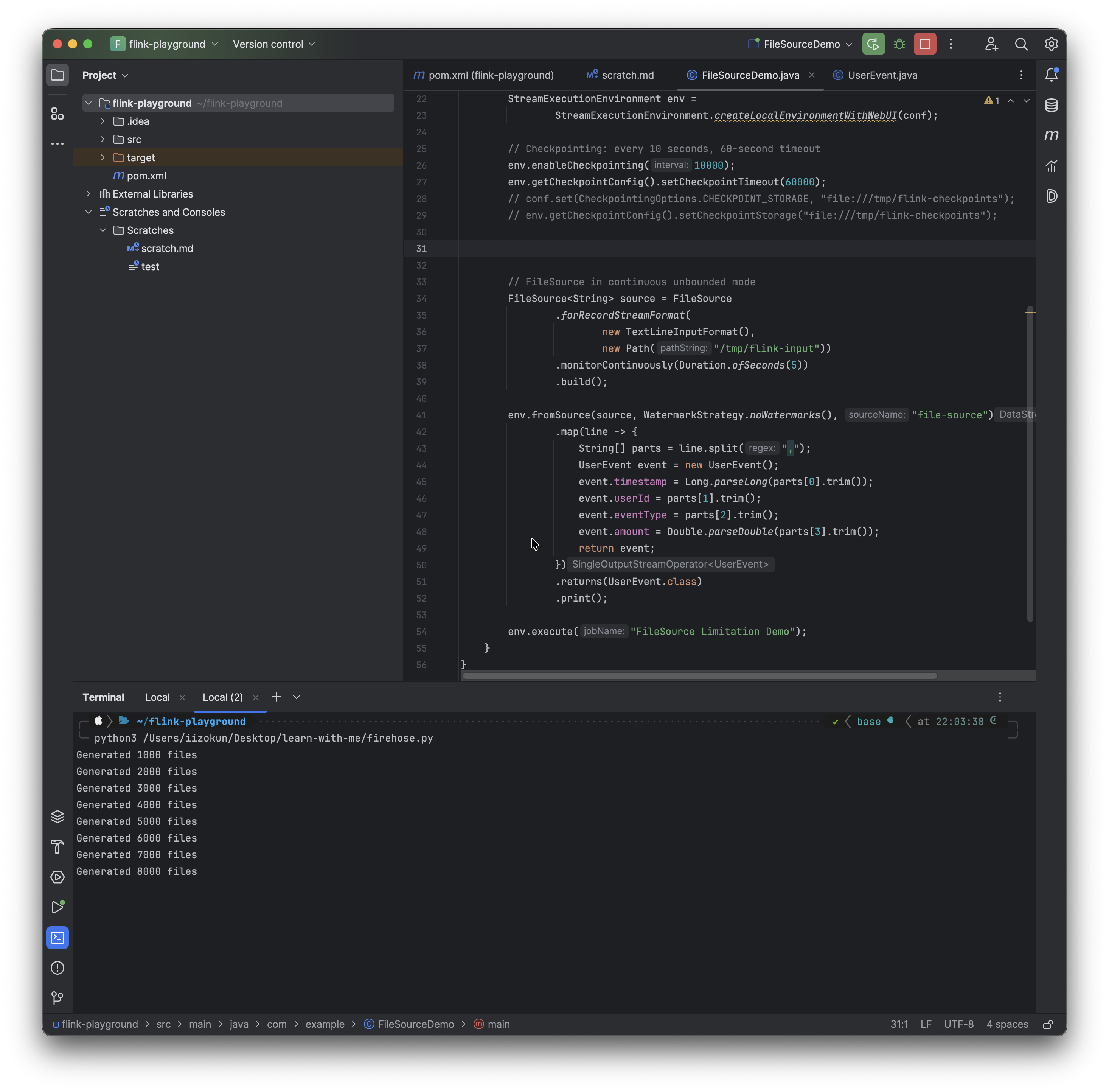Screen dimensions: 1109x1092
Task: Open the FileSourceDemo run configuration dropdown
Action: 800,44
